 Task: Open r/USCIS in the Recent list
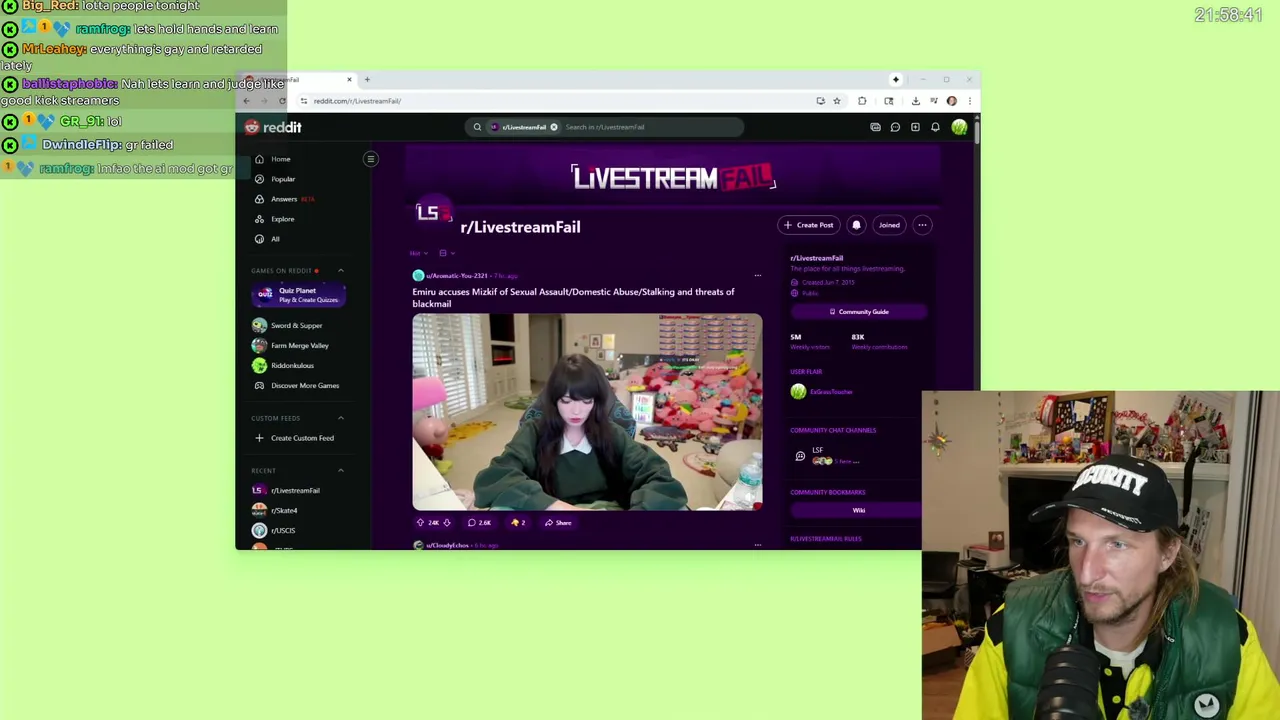(x=283, y=530)
